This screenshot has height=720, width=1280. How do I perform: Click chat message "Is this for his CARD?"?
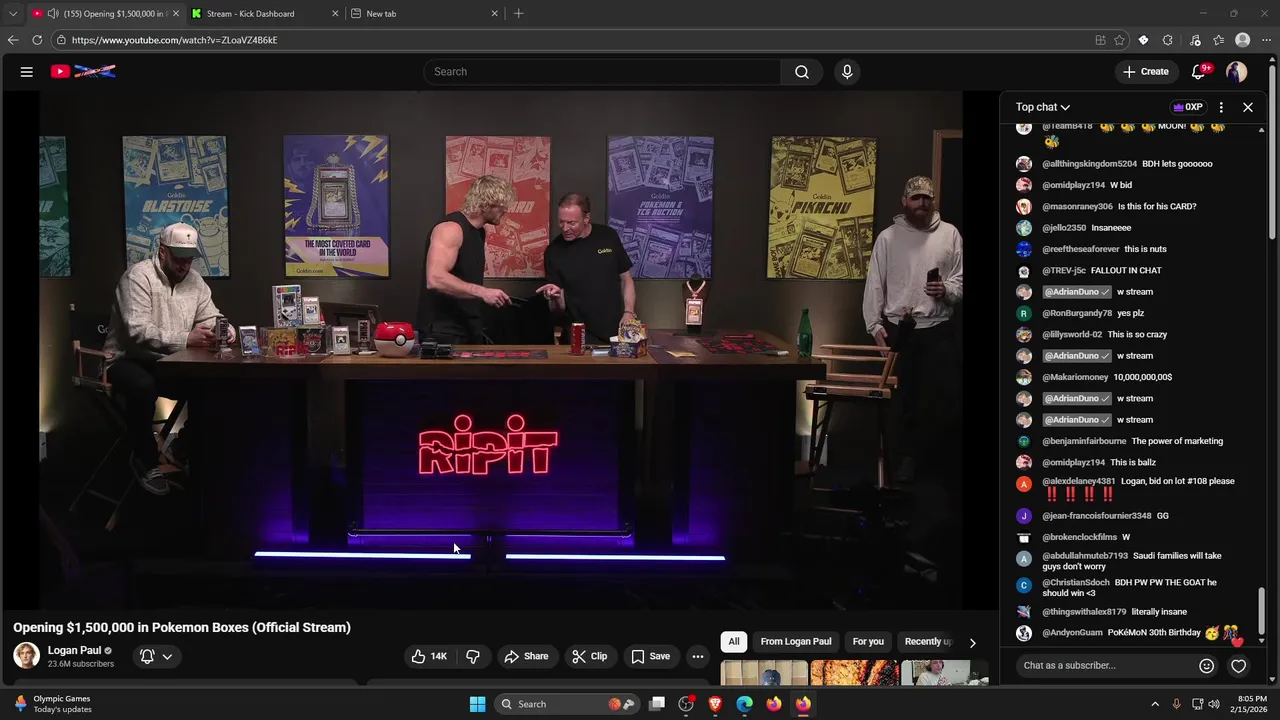pos(1157,207)
